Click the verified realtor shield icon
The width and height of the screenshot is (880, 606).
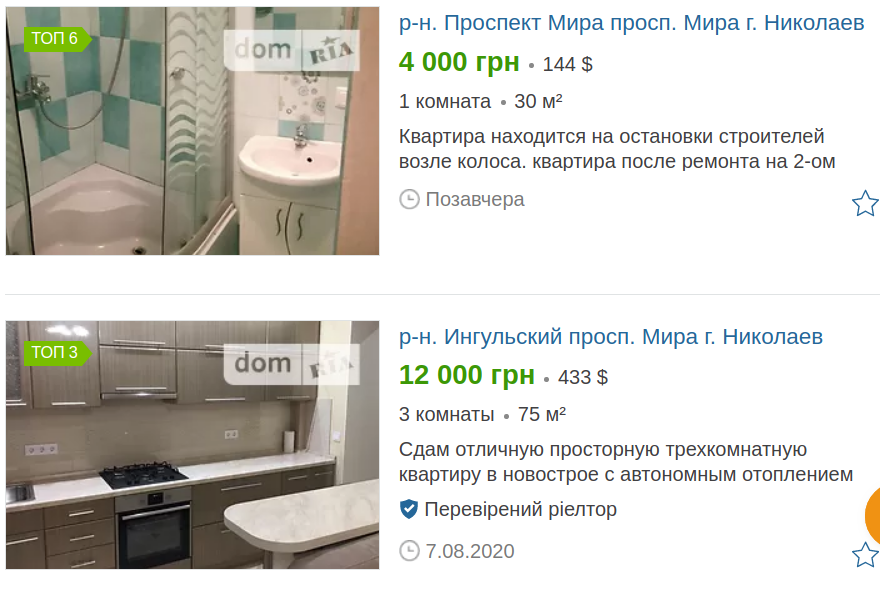click(x=409, y=509)
